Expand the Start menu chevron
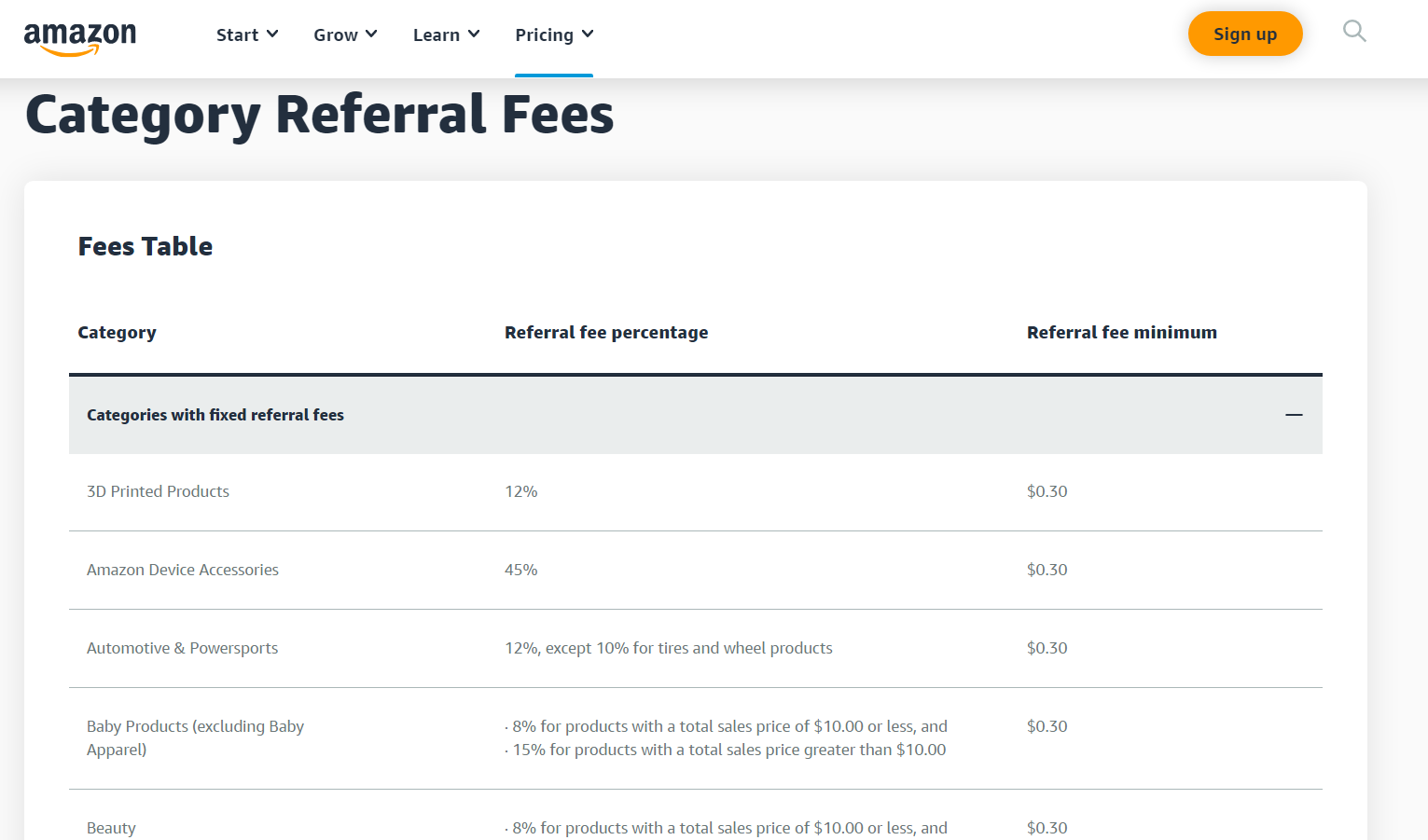 tap(272, 34)
